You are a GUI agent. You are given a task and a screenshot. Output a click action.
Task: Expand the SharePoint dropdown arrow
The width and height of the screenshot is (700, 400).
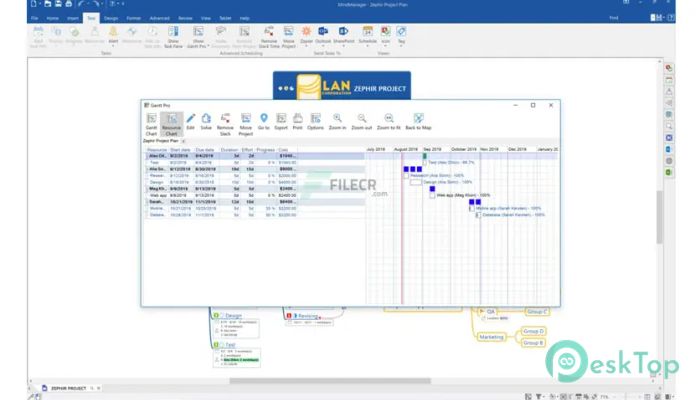coord(343,46)
